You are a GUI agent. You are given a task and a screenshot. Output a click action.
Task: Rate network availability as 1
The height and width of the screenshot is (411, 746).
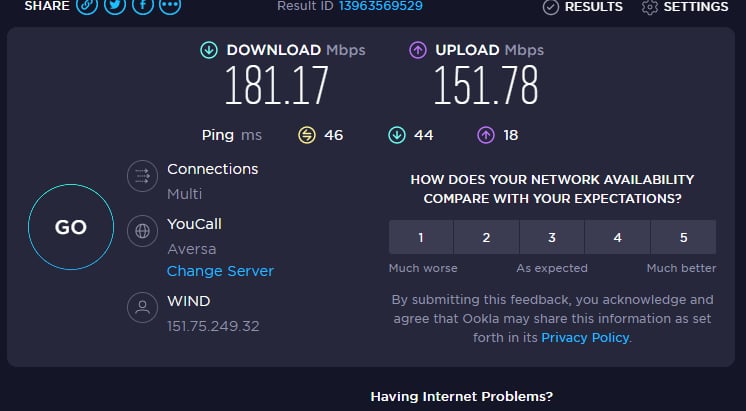pos(421,237)
